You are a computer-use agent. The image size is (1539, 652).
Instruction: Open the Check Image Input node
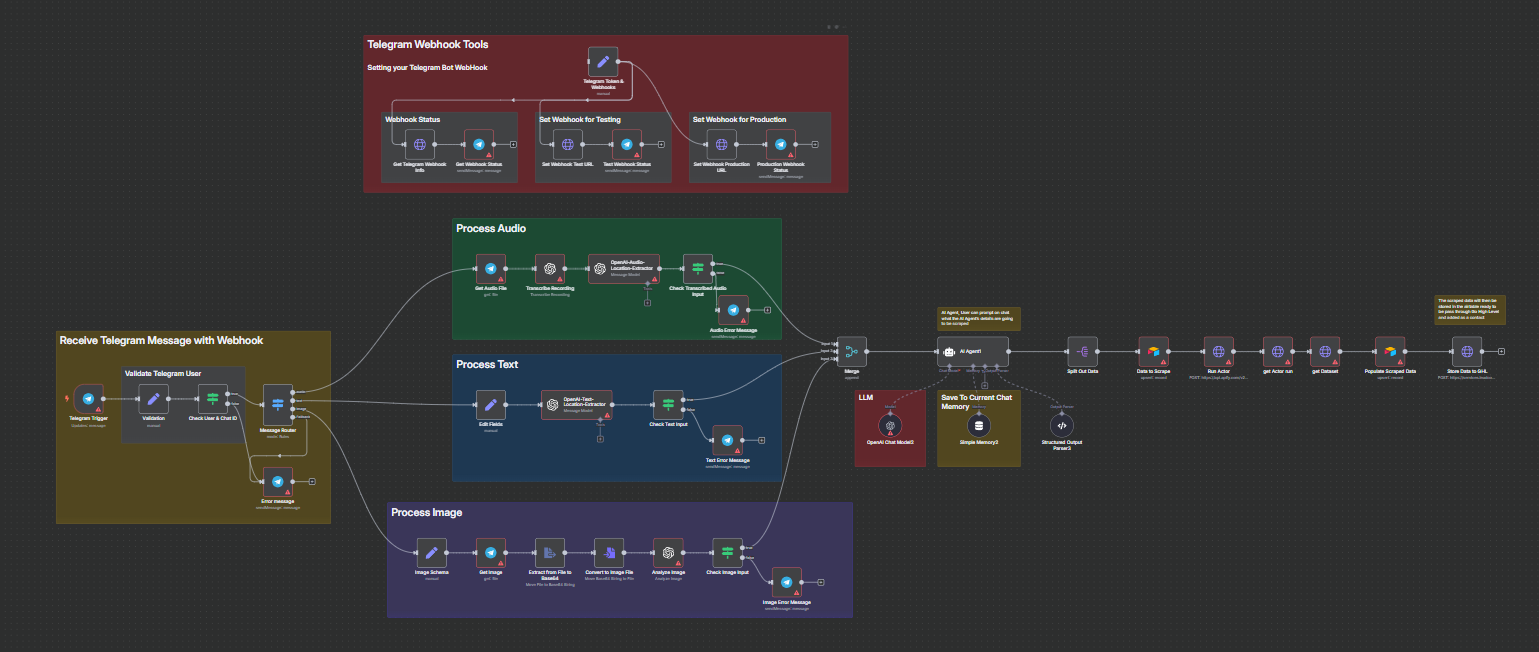tap(727, 552)
